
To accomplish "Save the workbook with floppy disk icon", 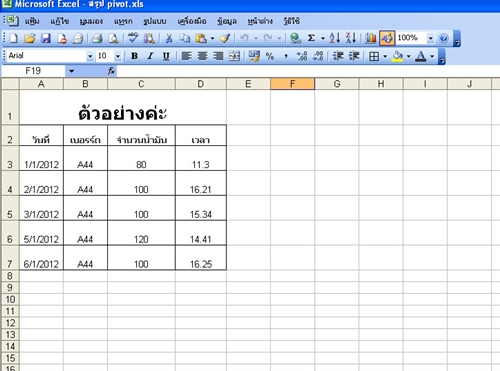I will [46, 39].
